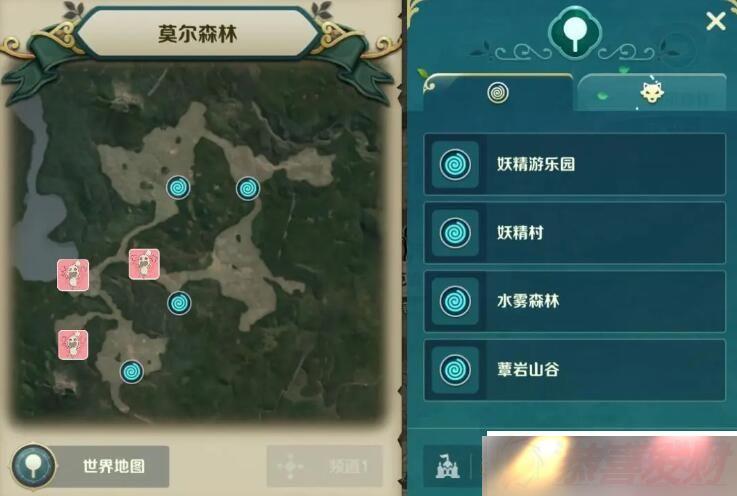Image resolution: width=737 pixels, height=496 pixels.
Task: Close the map panel with the X
Action: pos(715,21)
